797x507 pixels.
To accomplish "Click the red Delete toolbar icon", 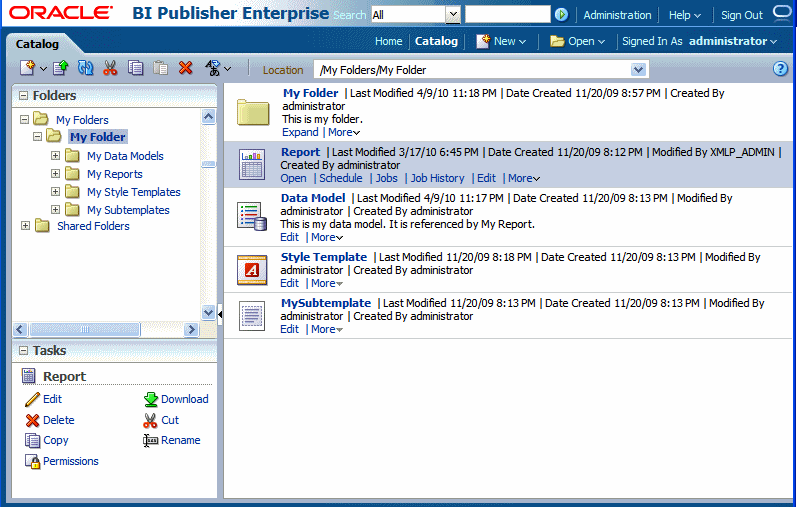I will point(186,68).
